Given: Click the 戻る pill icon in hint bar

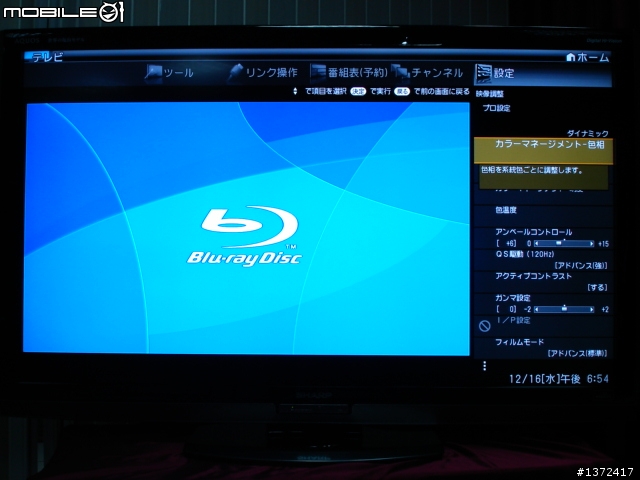Looking at the screenshot, I should coord(402,91).
